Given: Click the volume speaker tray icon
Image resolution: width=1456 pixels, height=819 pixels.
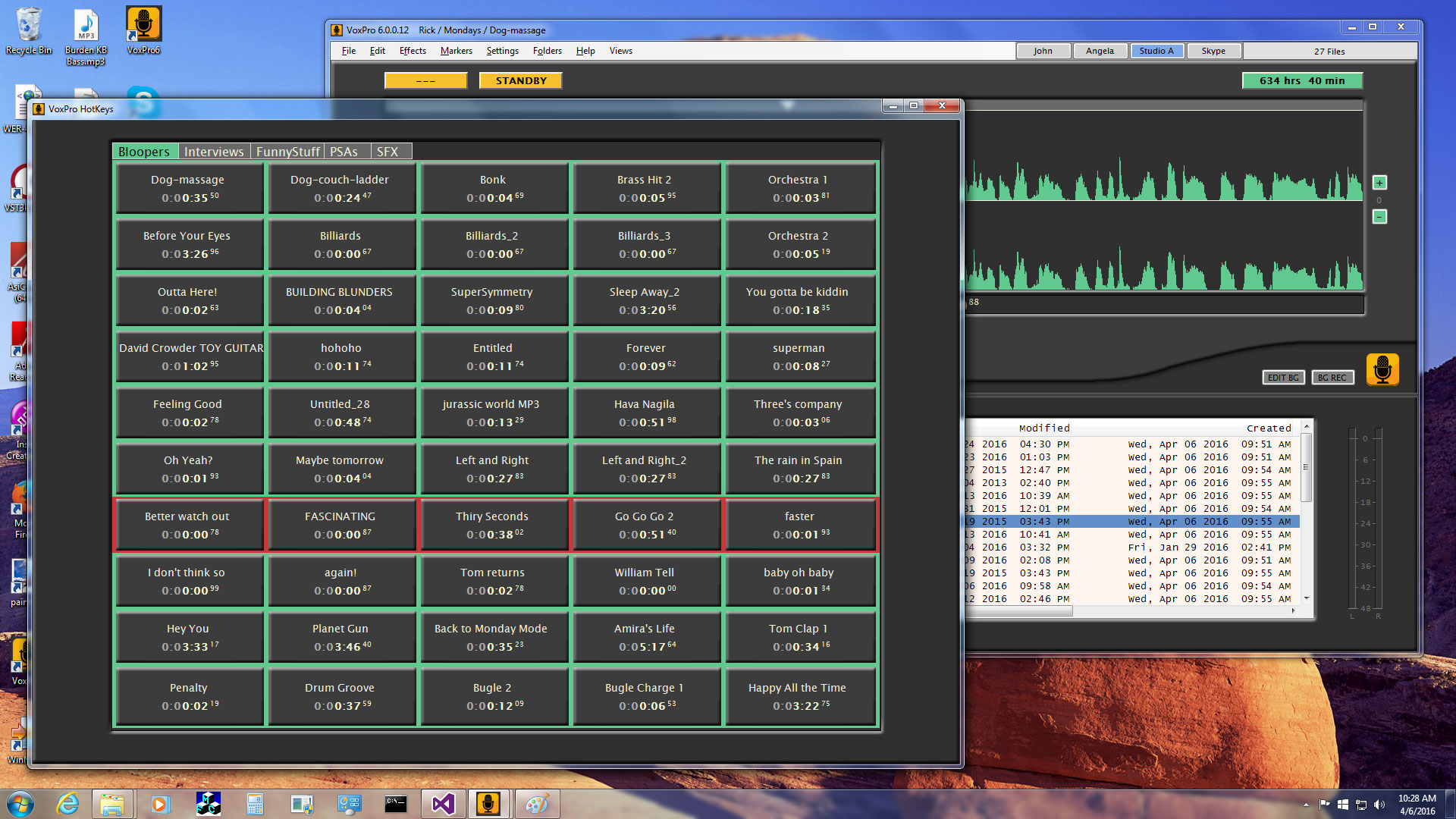Looking at the screenshot, I should pos(1379,805).
